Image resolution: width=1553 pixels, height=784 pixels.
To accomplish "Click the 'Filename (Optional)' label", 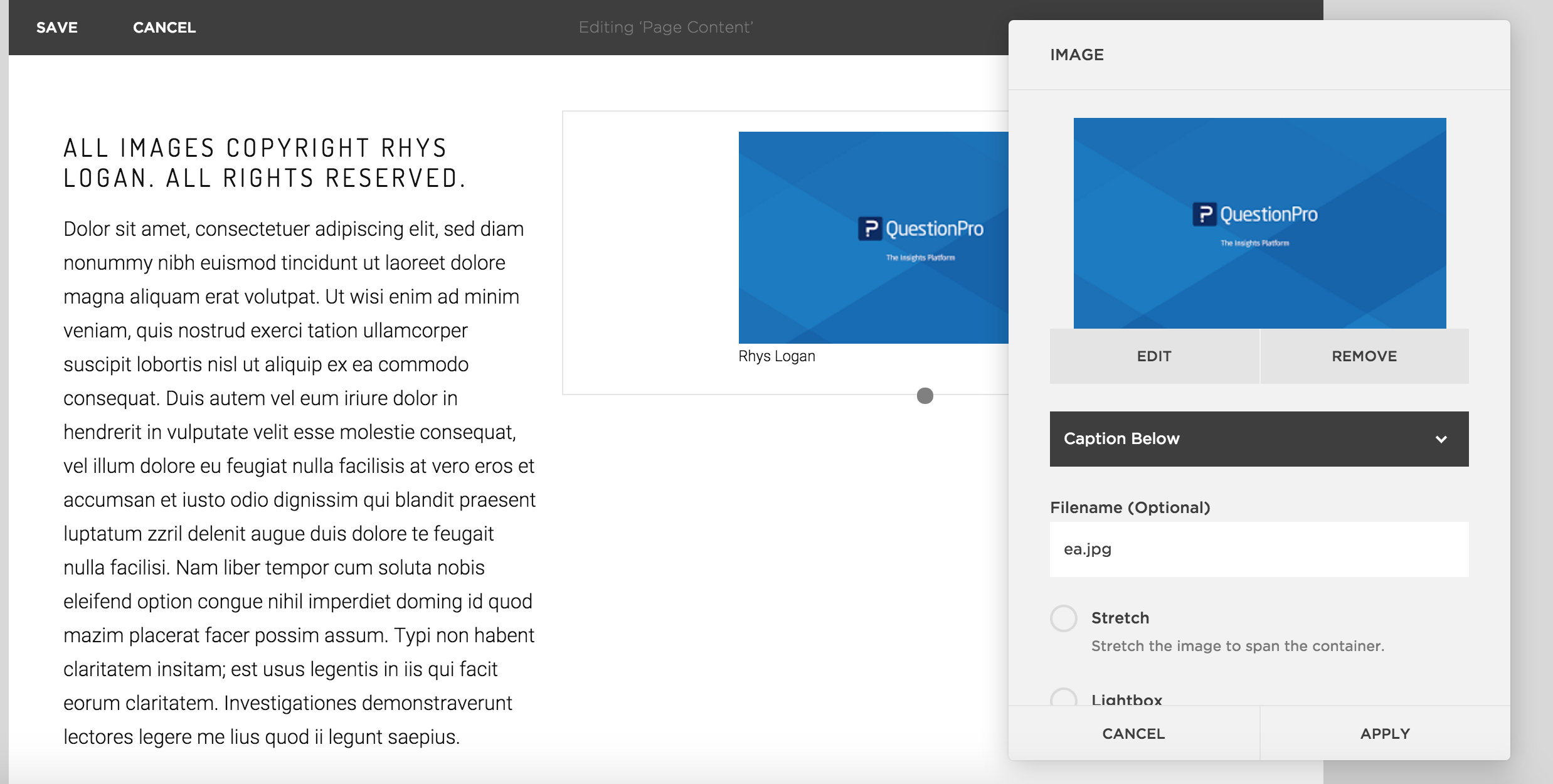I will tap(1130, 507).
